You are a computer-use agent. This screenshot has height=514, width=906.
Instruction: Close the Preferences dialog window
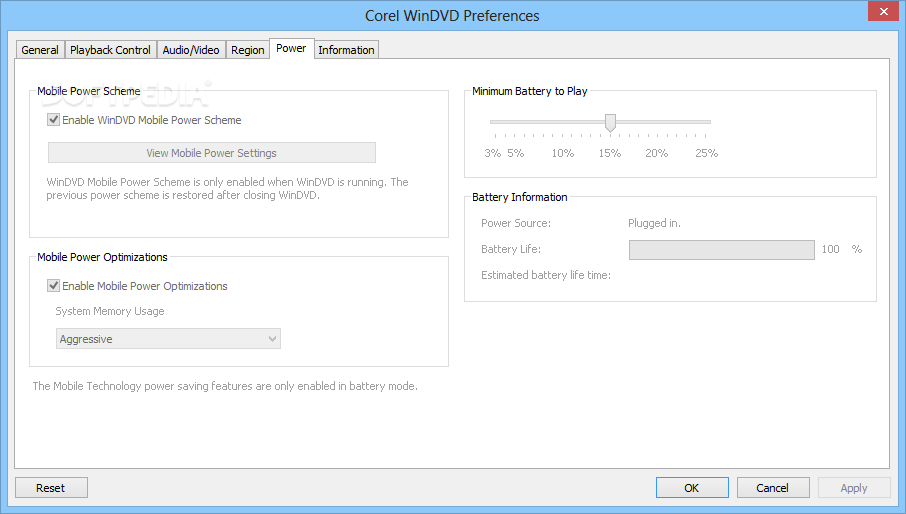point(883,11)
